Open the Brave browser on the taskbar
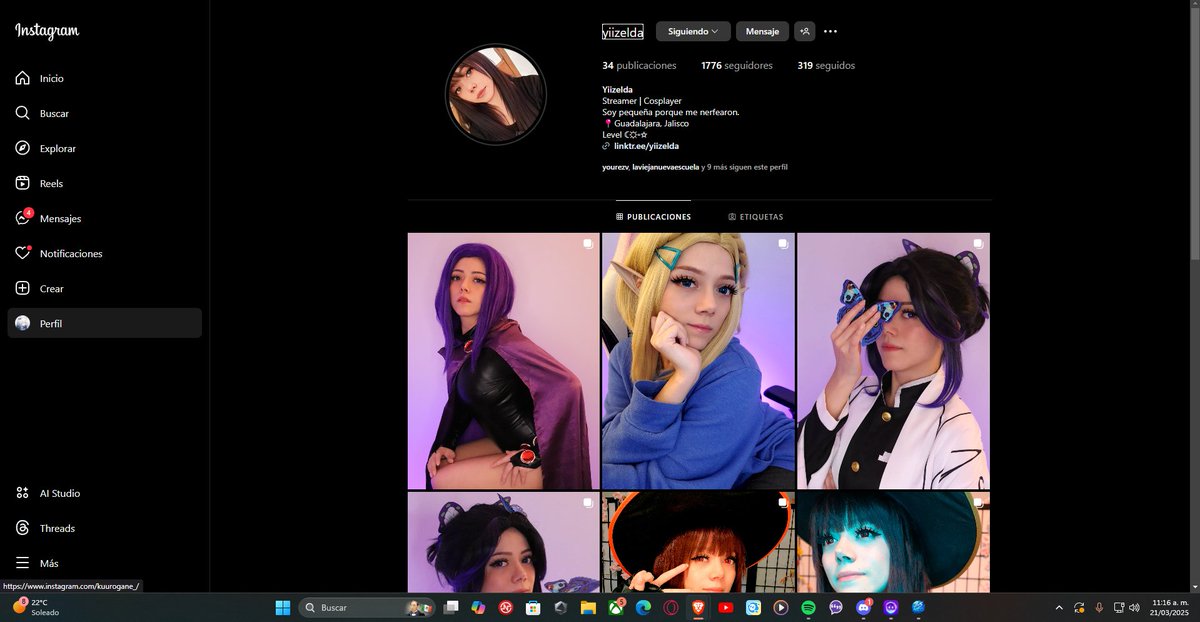This screenshot has height=622, width=1200. pyautogui.click(x=698, y=607)
